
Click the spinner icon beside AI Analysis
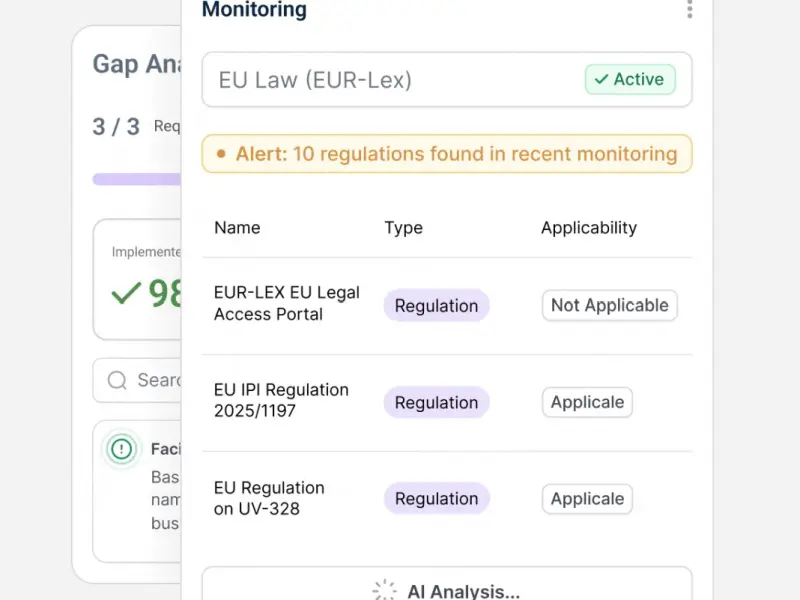(384, 590)
